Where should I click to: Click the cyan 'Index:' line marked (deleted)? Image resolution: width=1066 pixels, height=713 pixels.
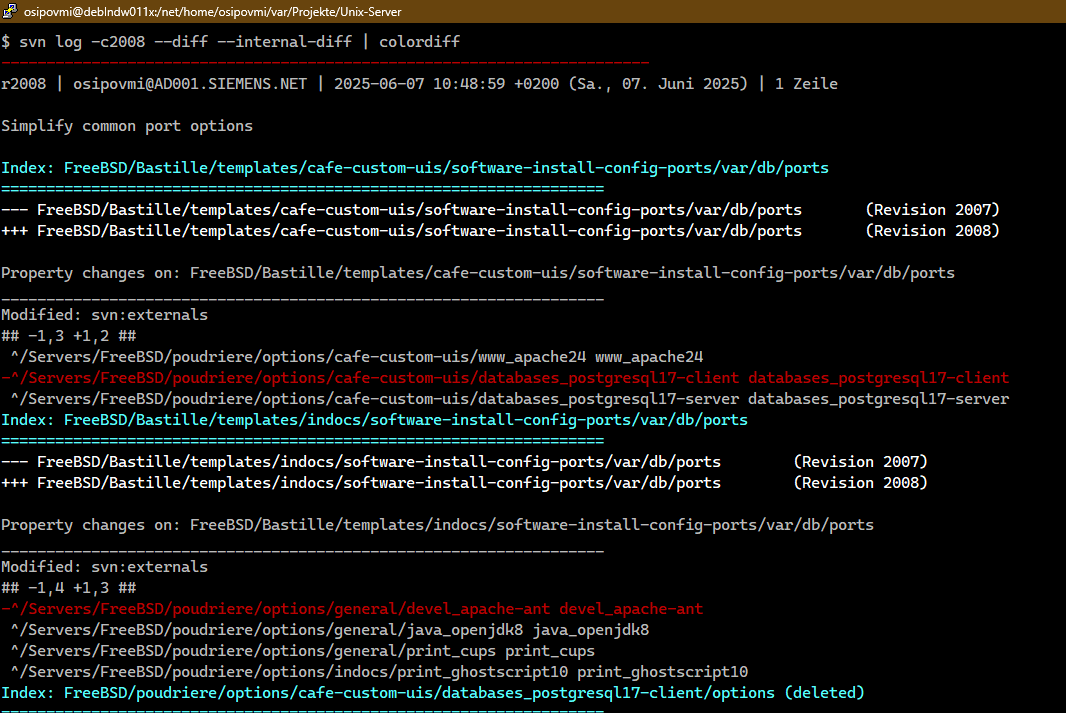433,693
